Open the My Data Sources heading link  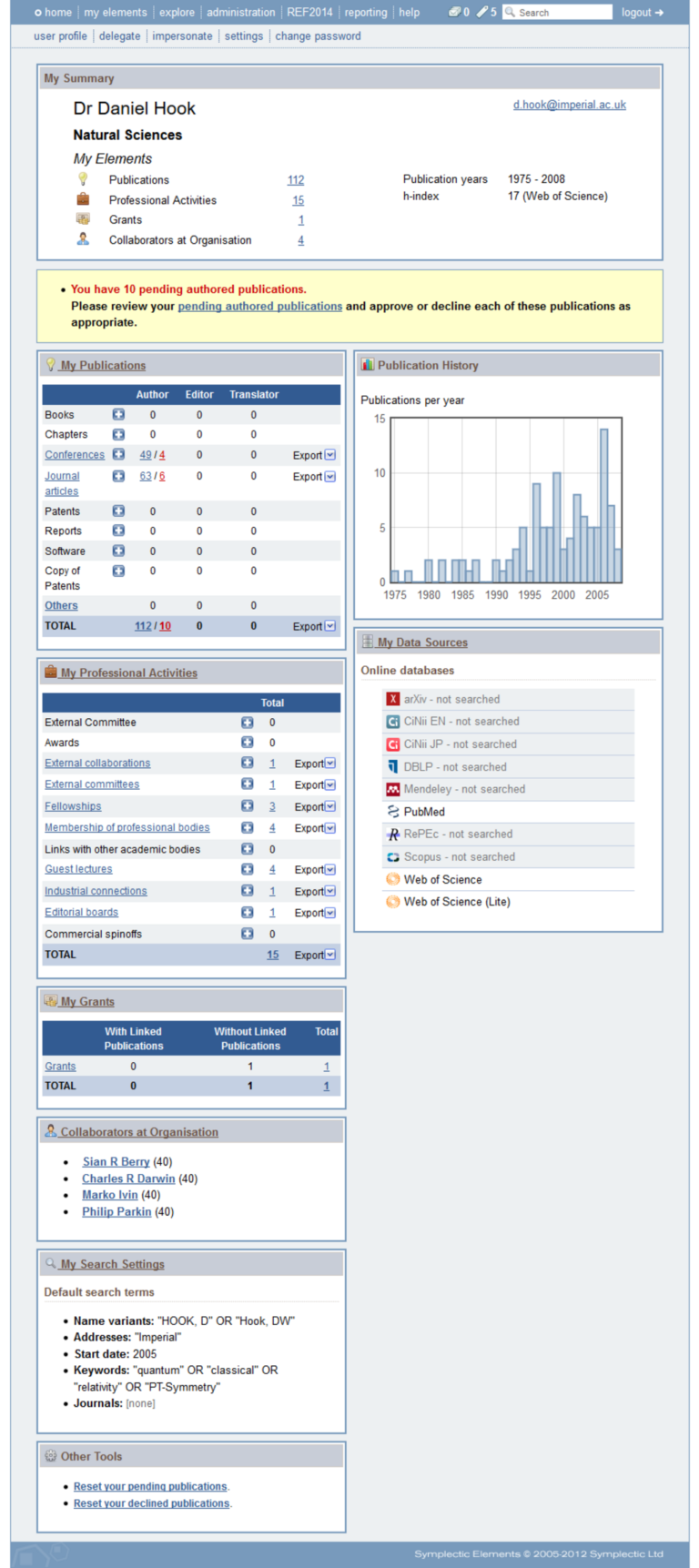coord(422,642)
